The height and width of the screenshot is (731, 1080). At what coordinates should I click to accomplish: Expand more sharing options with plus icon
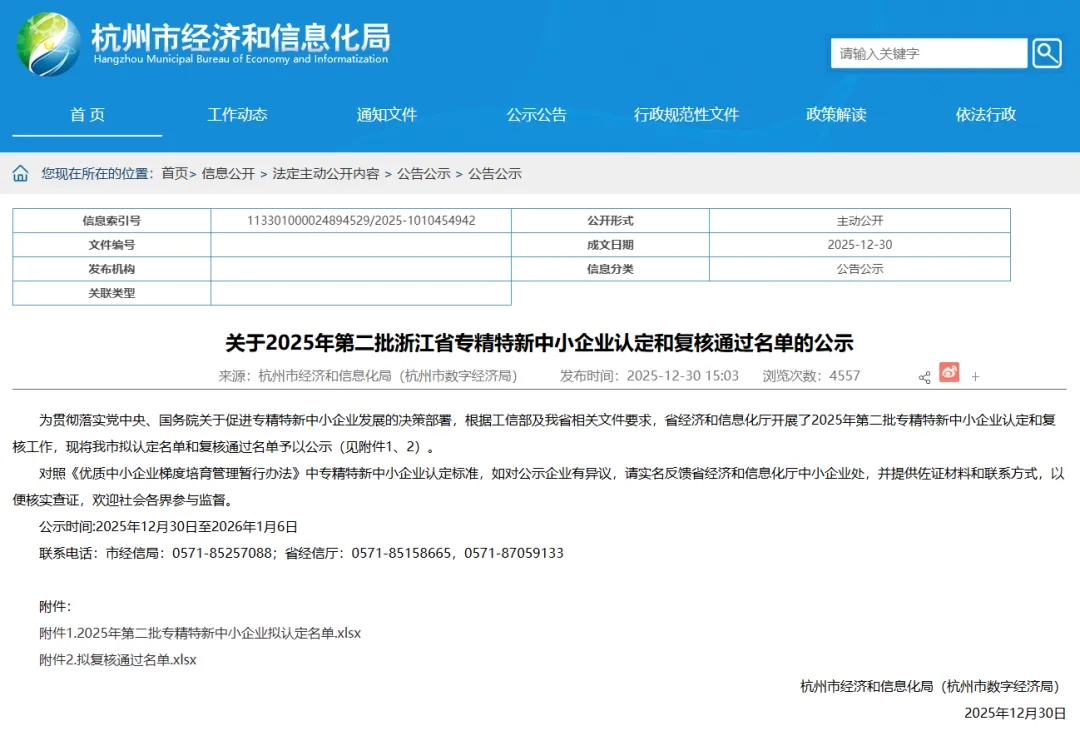coord(975,377)
